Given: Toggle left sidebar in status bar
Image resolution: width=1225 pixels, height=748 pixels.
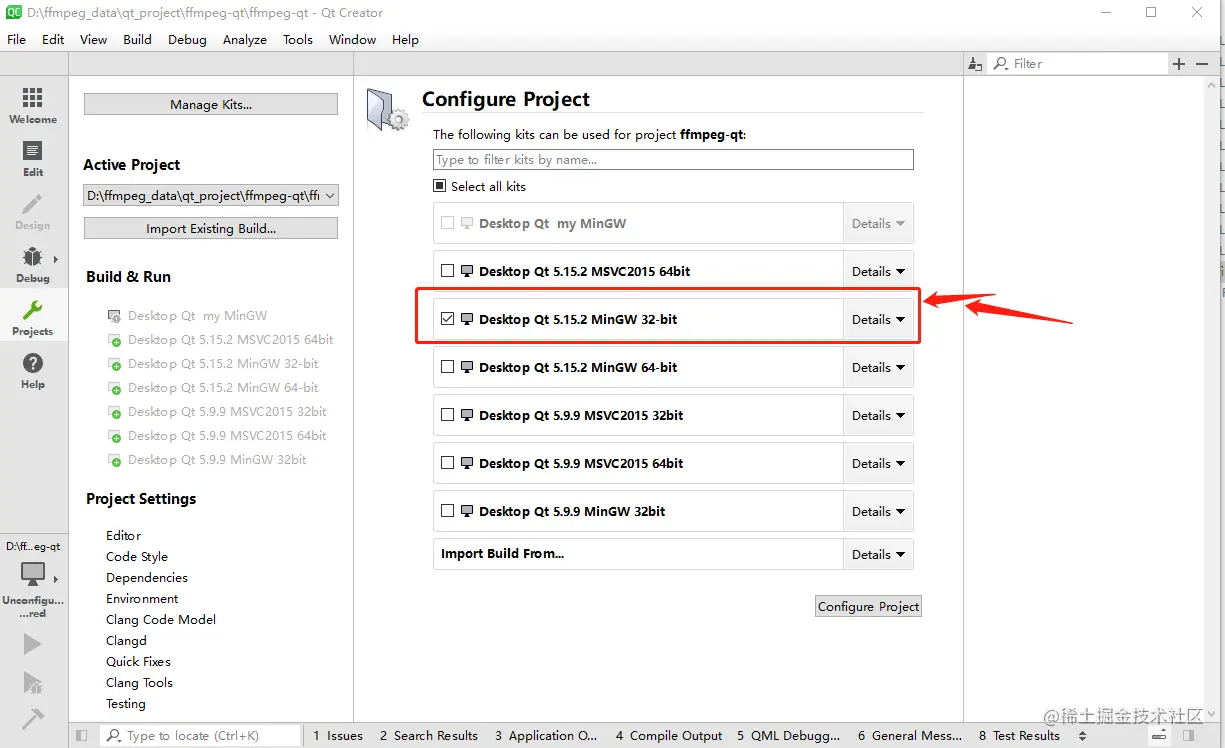Looking at the screenshot, I should 82,735.
